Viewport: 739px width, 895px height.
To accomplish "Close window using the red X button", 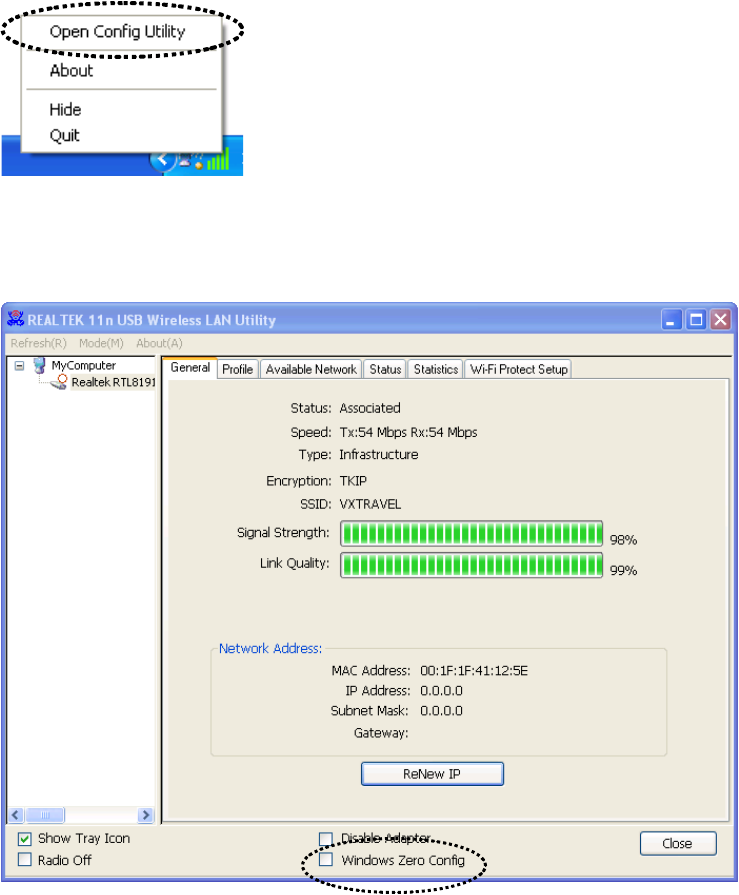I will coord(721,320).
